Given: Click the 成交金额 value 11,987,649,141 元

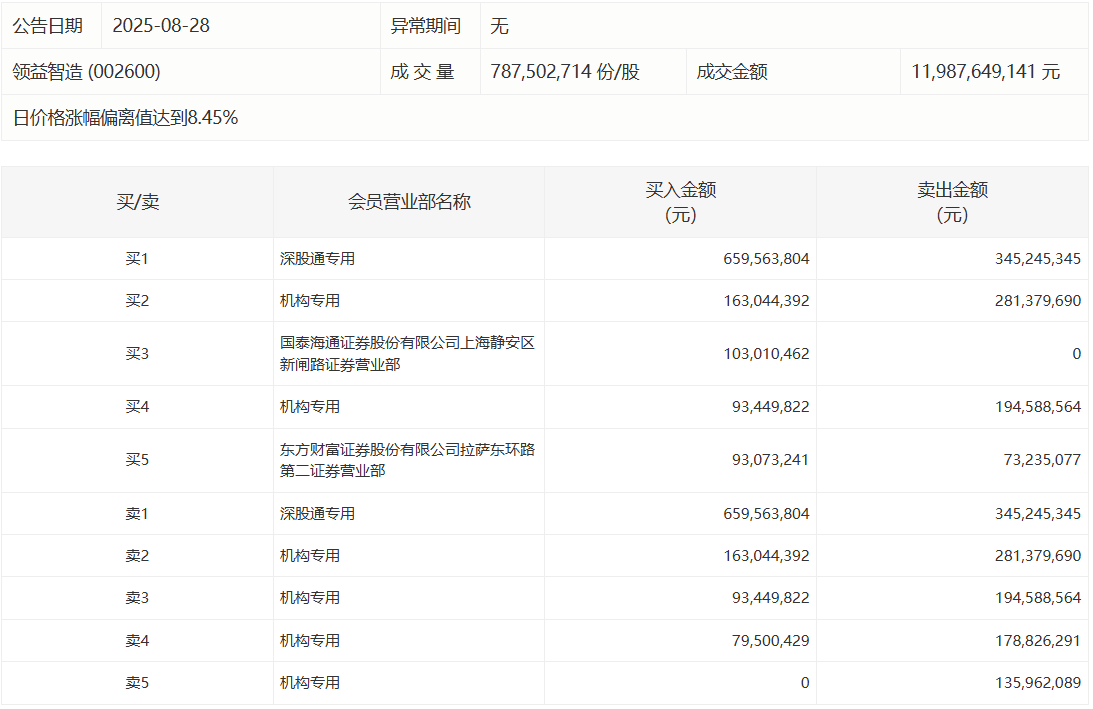Looking at the screenshot, I should (985, 72).
